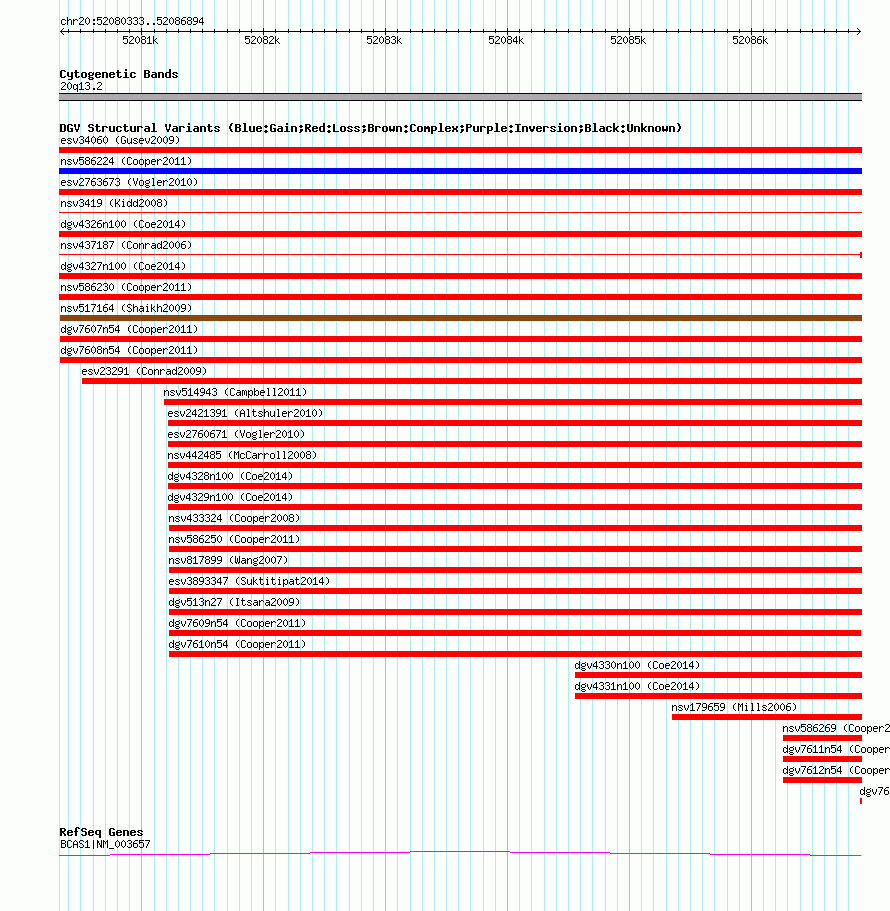Viewport: 890px width, 911px height.
Task: Click the dgv4326n100 (Coe2014) label
Action: pos(123,224)
